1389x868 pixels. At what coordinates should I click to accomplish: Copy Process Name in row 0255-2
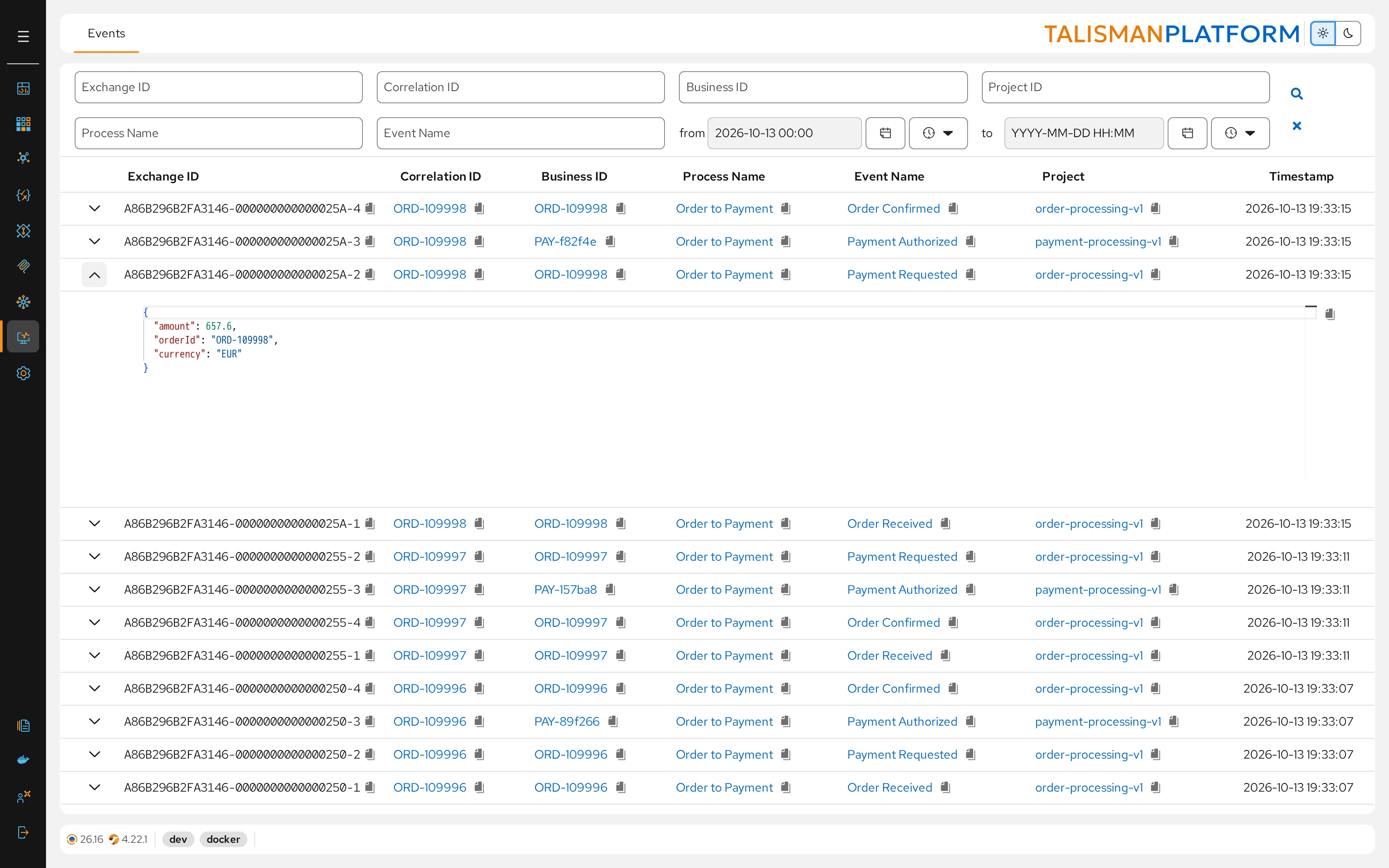(786, 557)
